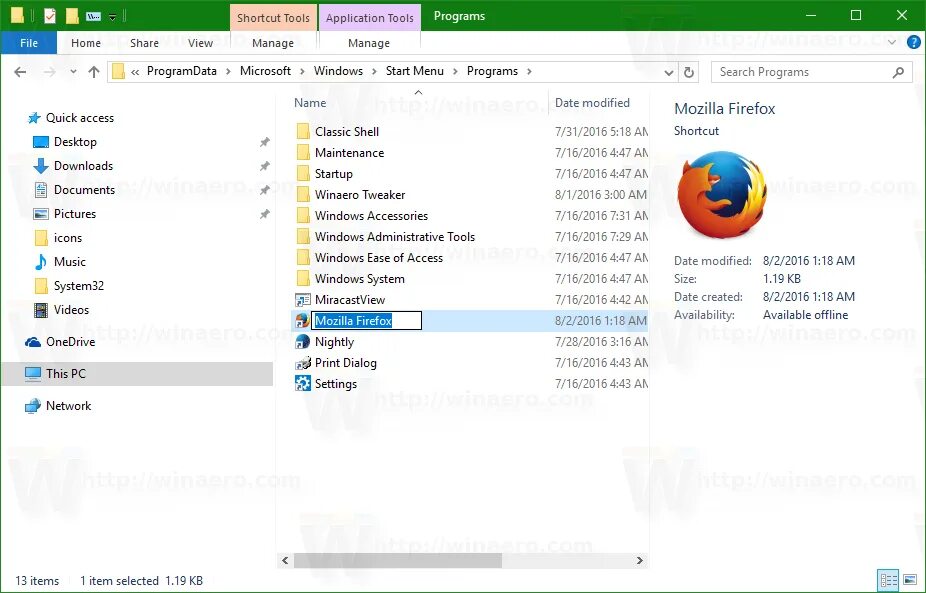Open Music in the navigation pane
The image size is (926, 593).
pos(70,262)
